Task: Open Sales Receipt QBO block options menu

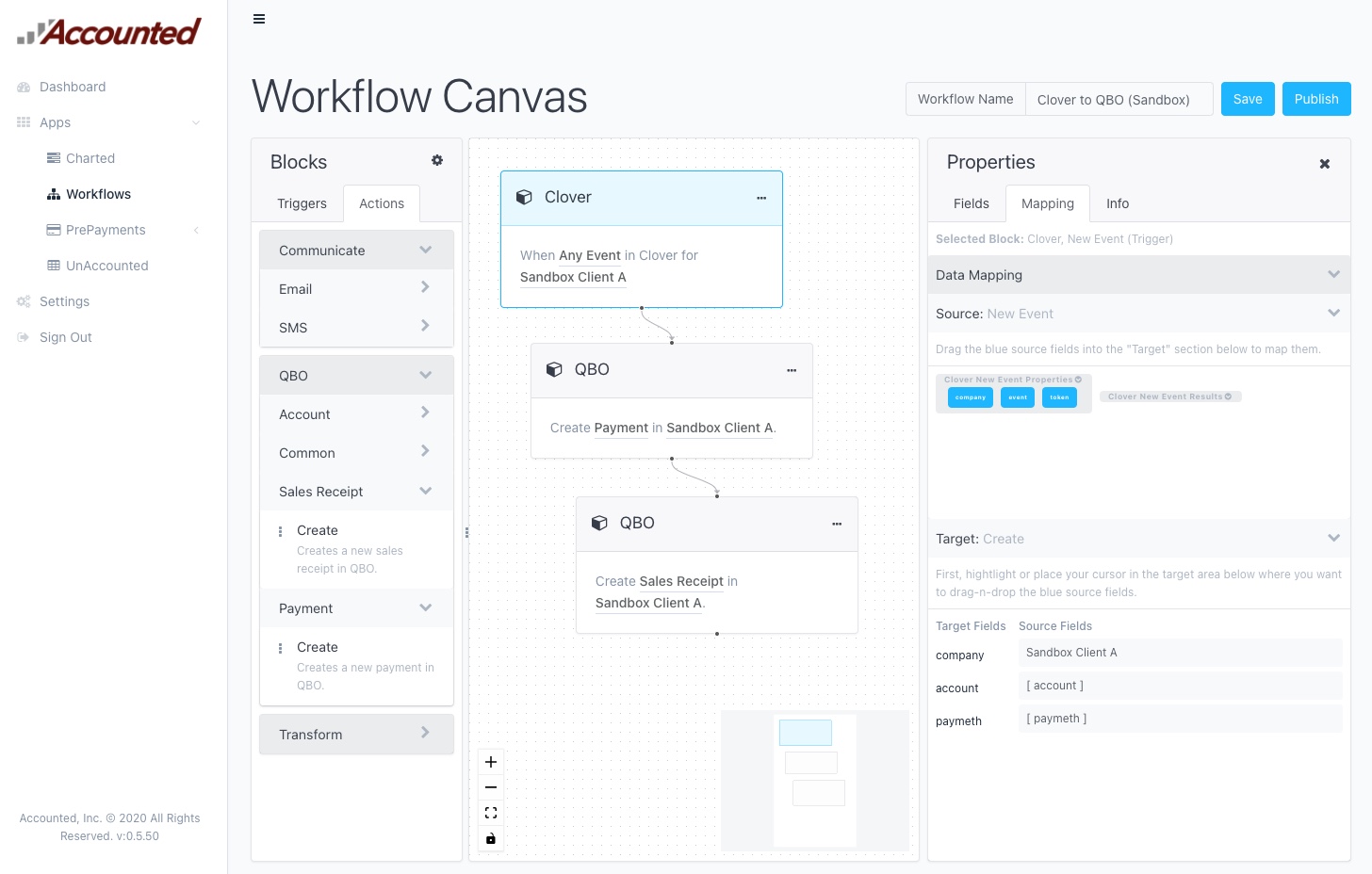Action: pyautogui.click(x=837, y=524)
